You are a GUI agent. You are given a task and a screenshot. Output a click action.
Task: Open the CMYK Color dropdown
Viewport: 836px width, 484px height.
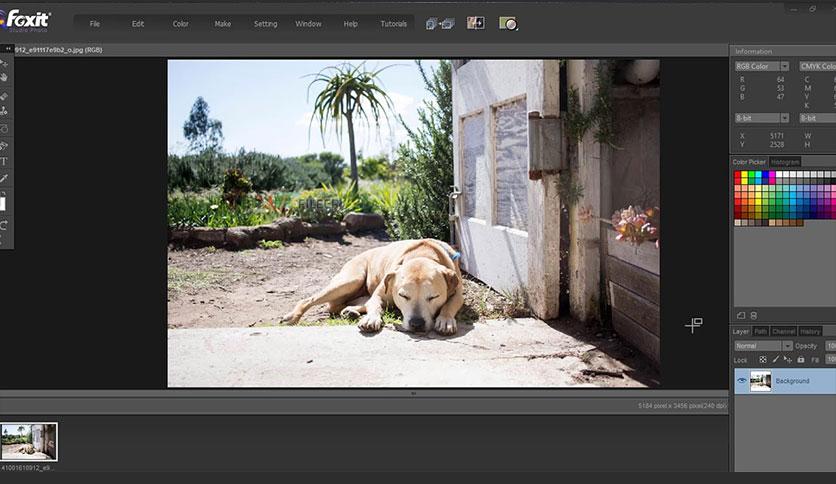coord(817,66)
